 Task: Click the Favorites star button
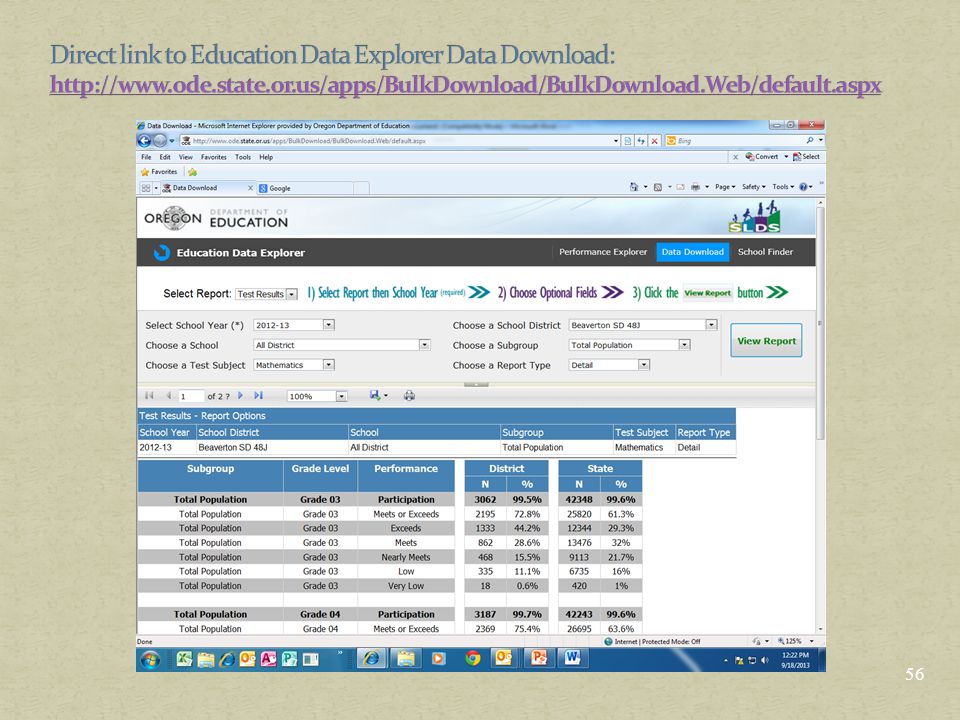click(159, 172)
